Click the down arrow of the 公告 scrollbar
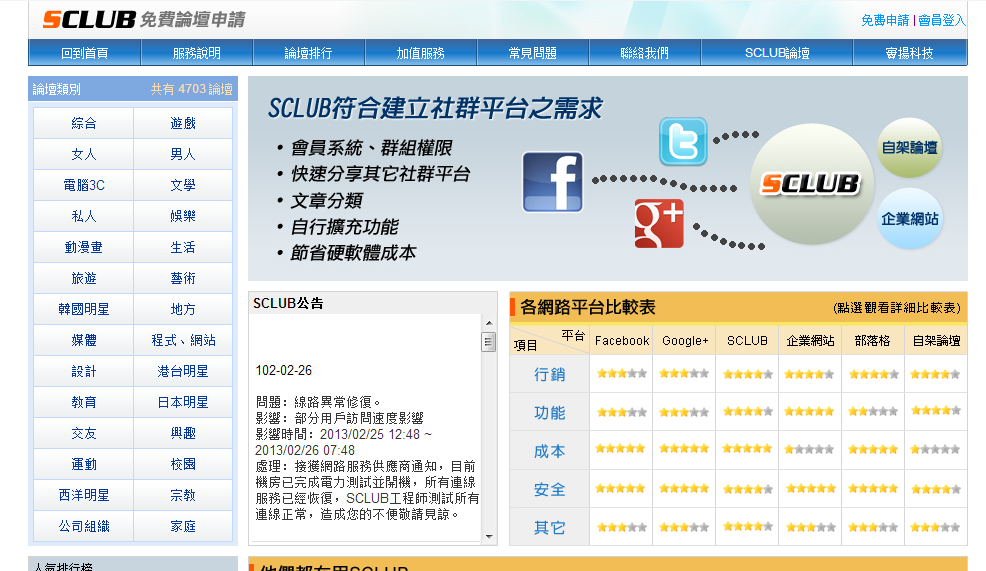The height and width of the screenshot is (571, 986). click(x=489, y=536)
